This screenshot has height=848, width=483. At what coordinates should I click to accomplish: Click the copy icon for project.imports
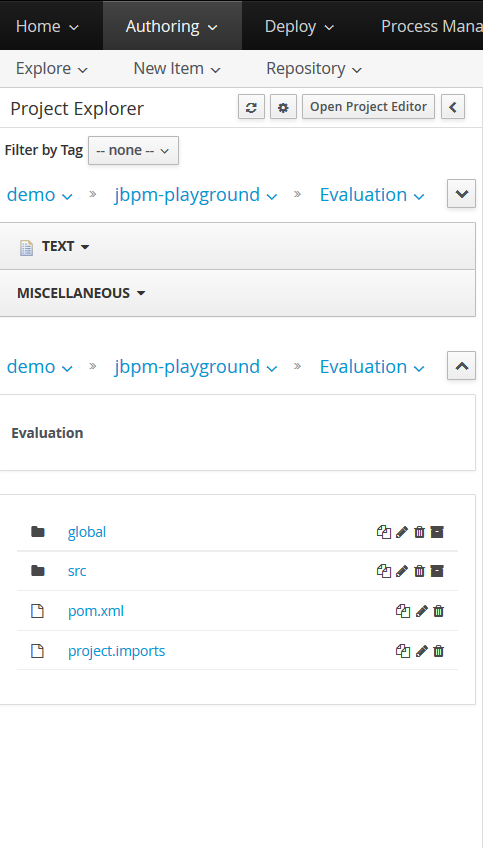click(403, 651)
